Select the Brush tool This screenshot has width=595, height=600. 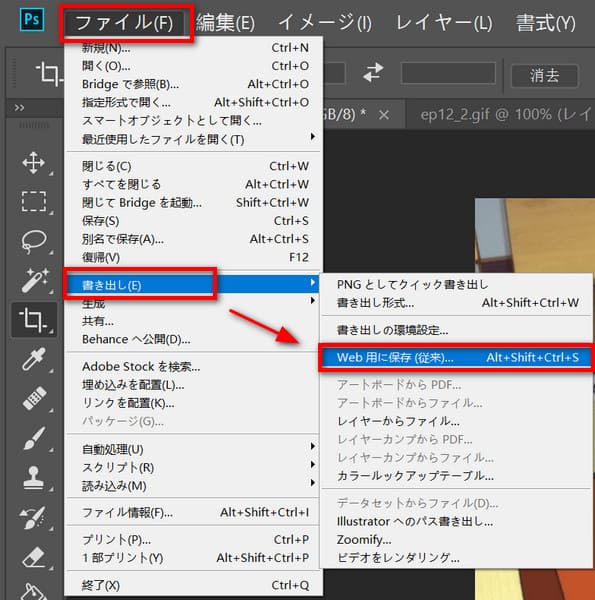coord(34,438)
